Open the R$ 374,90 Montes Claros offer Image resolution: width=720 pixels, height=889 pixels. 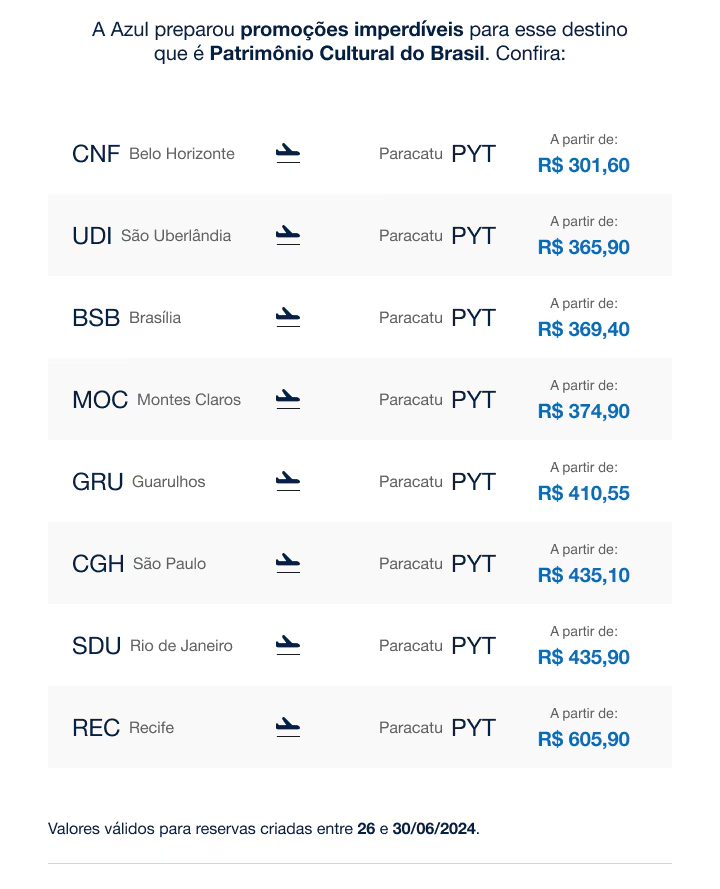[x=584, y=412]
